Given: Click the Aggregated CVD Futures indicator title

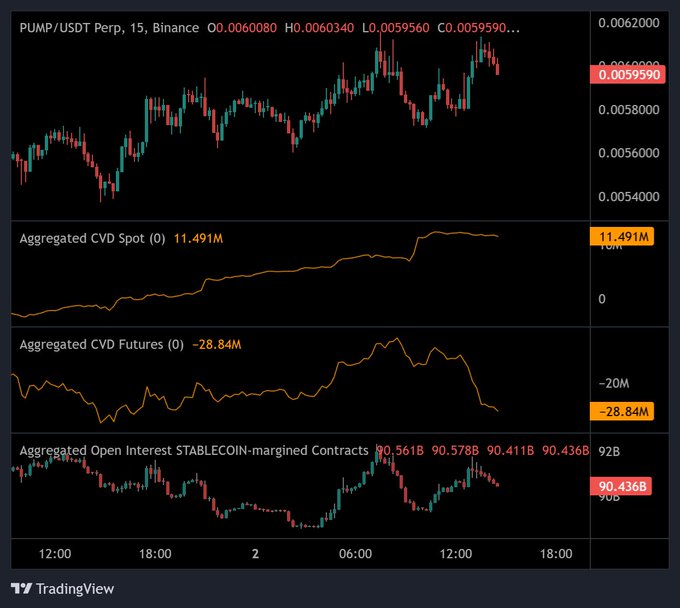Looking at the screenshot, I should click(x=101, y=345).
